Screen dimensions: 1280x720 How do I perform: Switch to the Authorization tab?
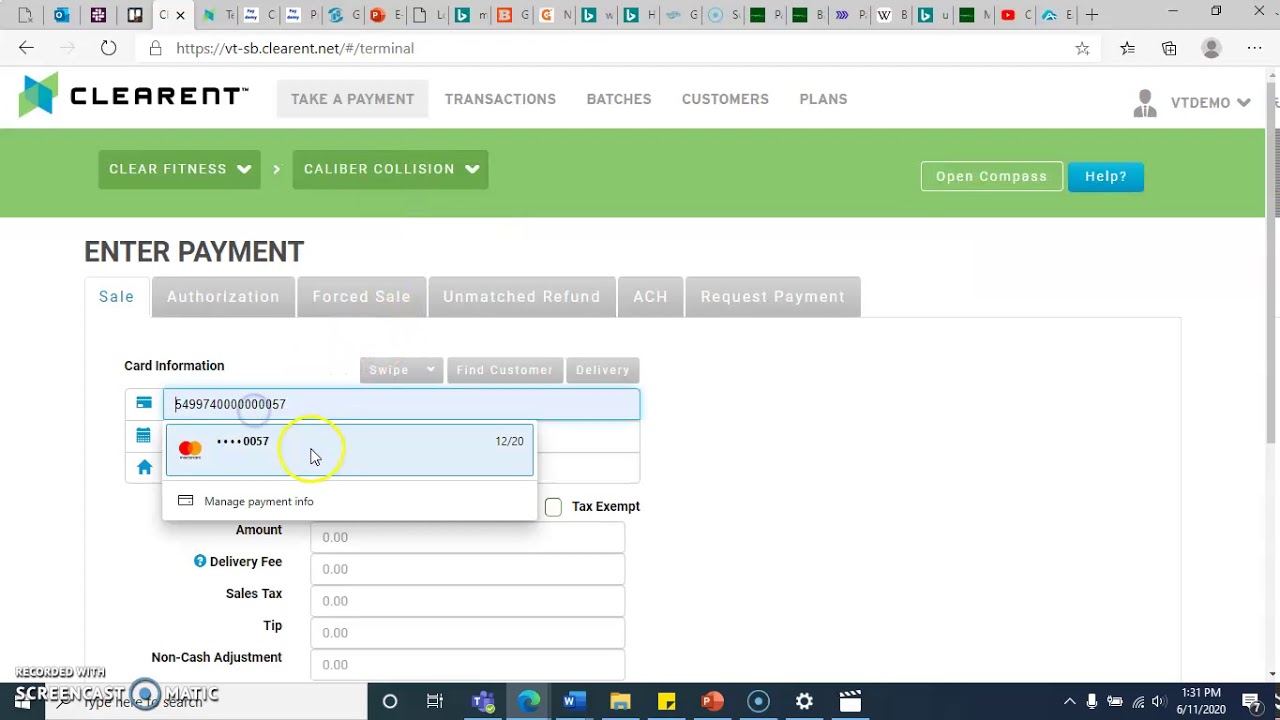[x=223, y=297]
